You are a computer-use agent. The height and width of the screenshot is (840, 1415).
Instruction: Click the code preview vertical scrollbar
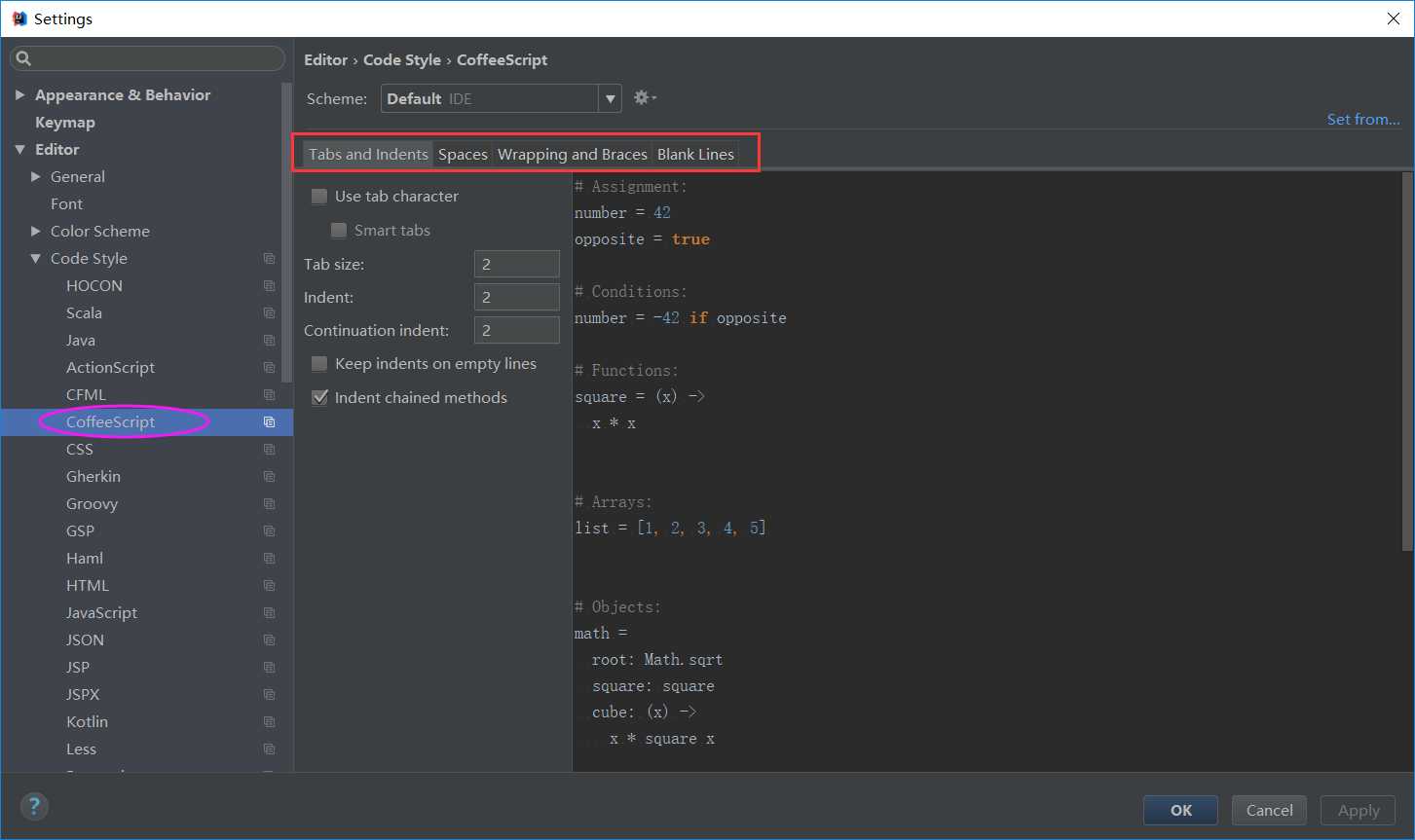(1406, 362)
